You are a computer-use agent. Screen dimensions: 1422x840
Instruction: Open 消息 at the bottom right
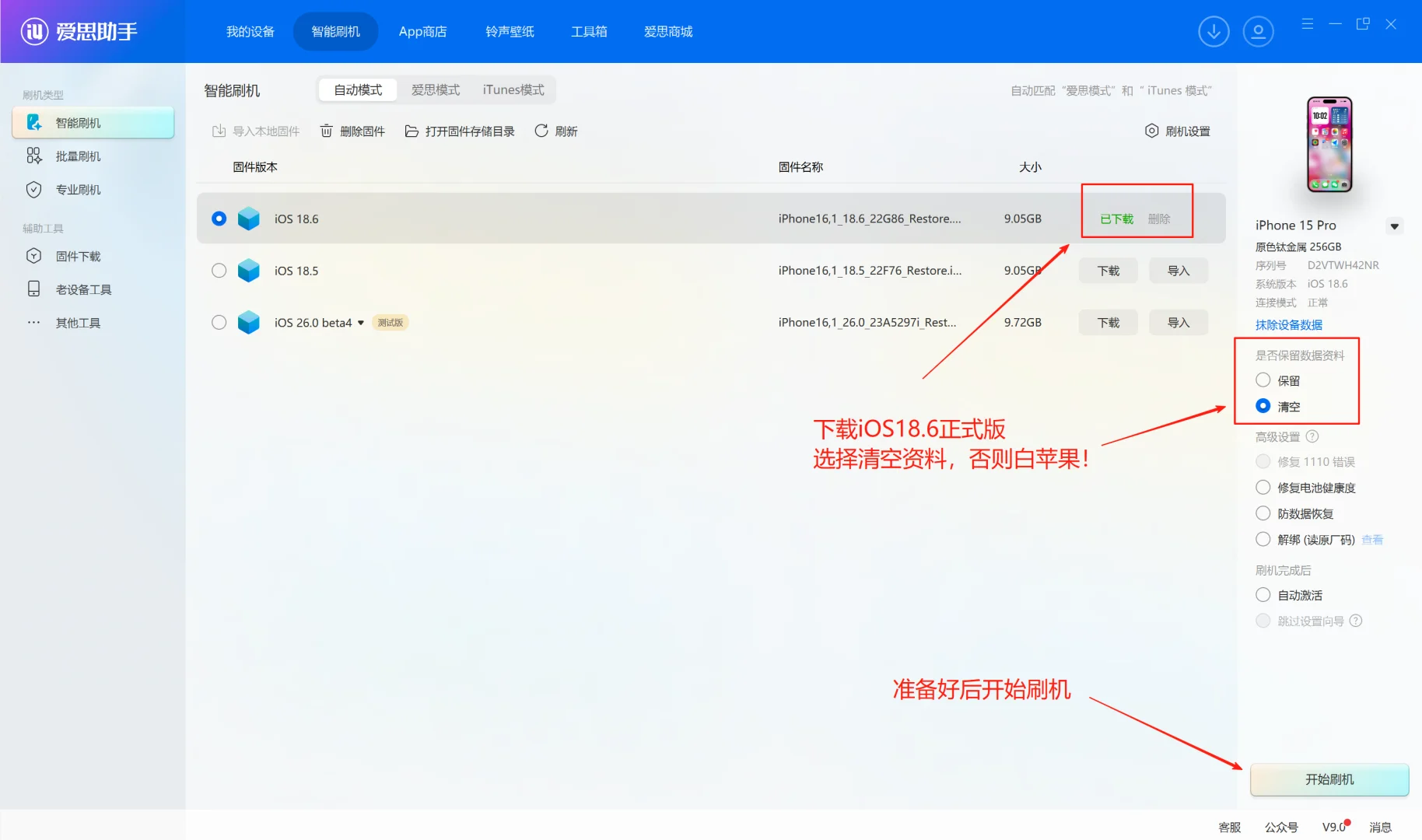(1381, 827)
